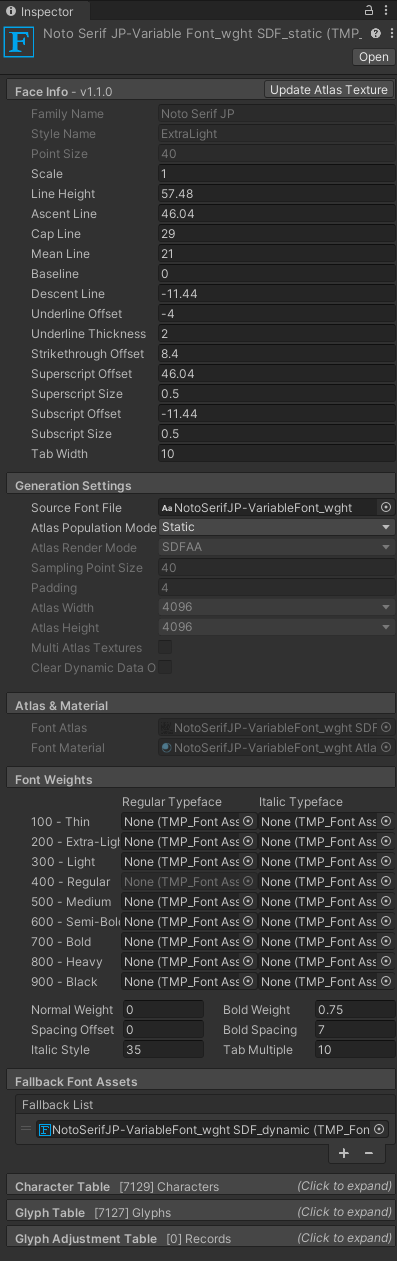The image size is (397, 1261).
Task: Add a fallback font with the plus button
Action: pos(344,1153)
